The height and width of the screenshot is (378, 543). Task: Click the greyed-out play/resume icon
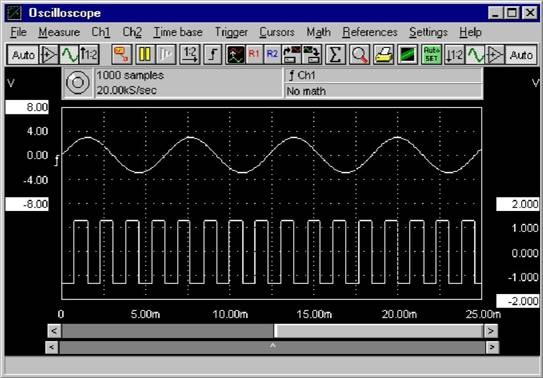click(x=166, y=55)
